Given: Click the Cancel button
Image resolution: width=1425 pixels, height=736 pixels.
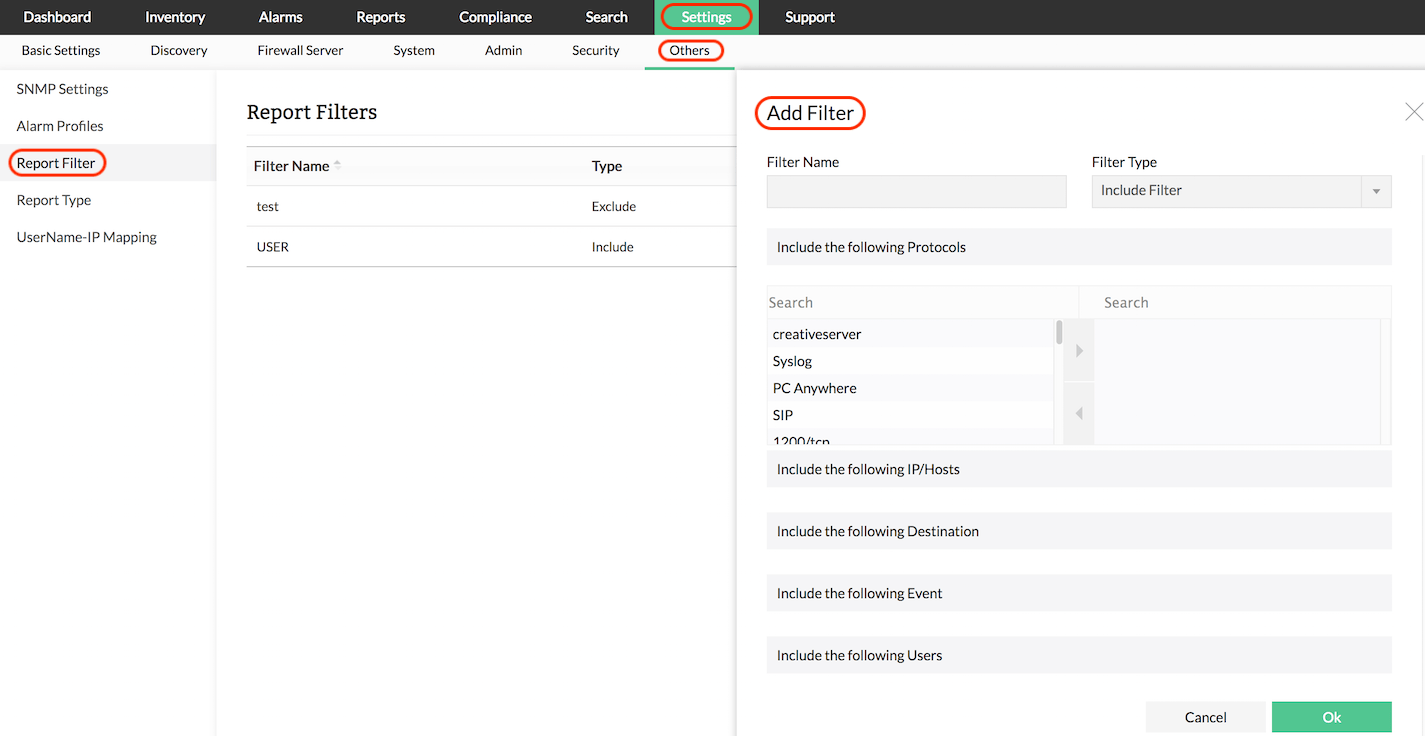Looking at the screenshot, I should pos(1205,717).
